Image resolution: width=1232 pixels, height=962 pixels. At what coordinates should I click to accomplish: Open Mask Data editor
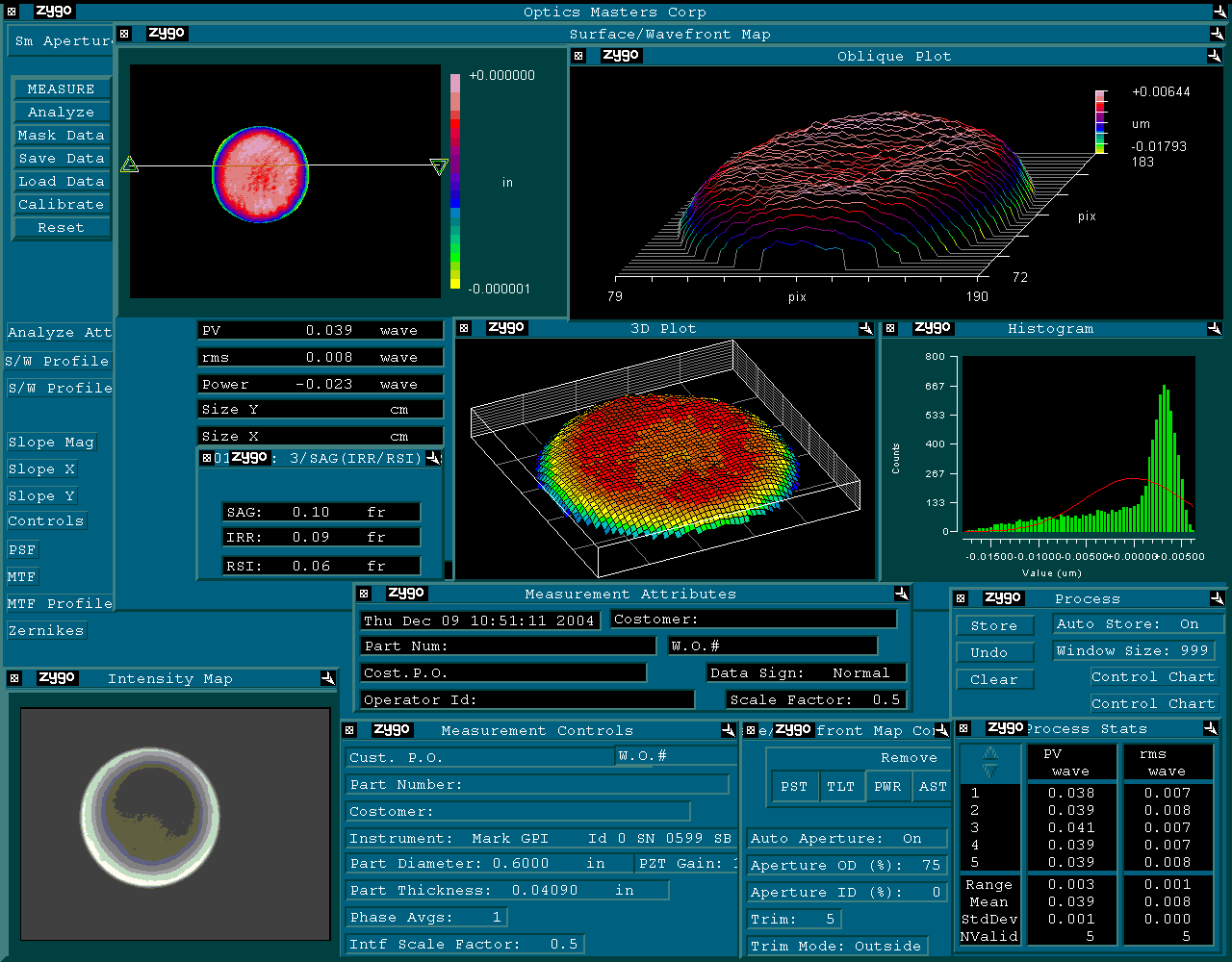click(x=61, y=135)
